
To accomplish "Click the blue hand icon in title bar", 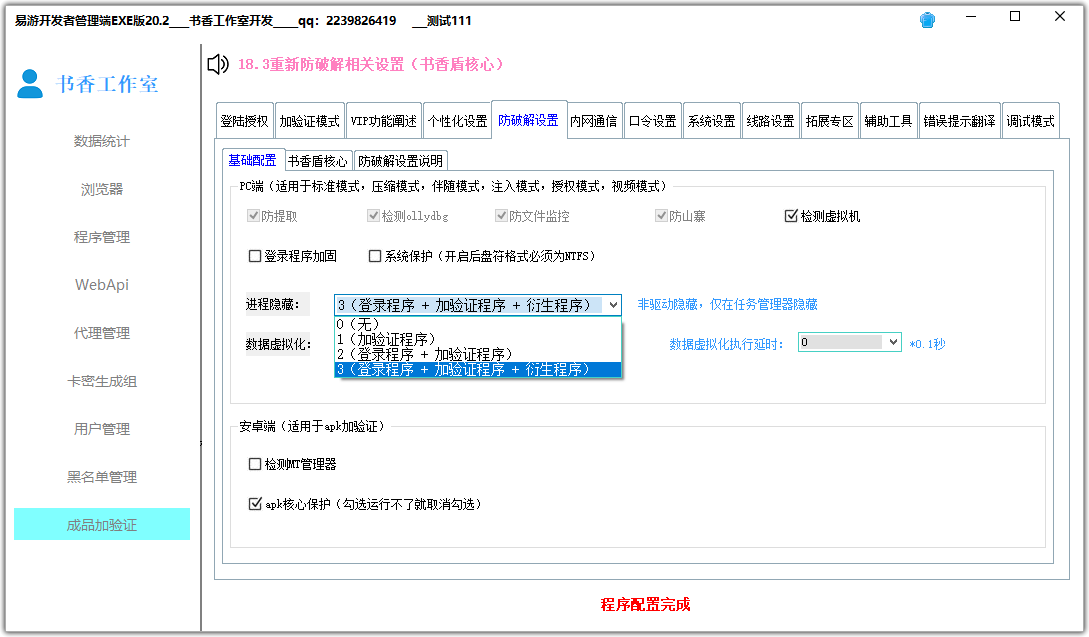I will tap(927, 18).
